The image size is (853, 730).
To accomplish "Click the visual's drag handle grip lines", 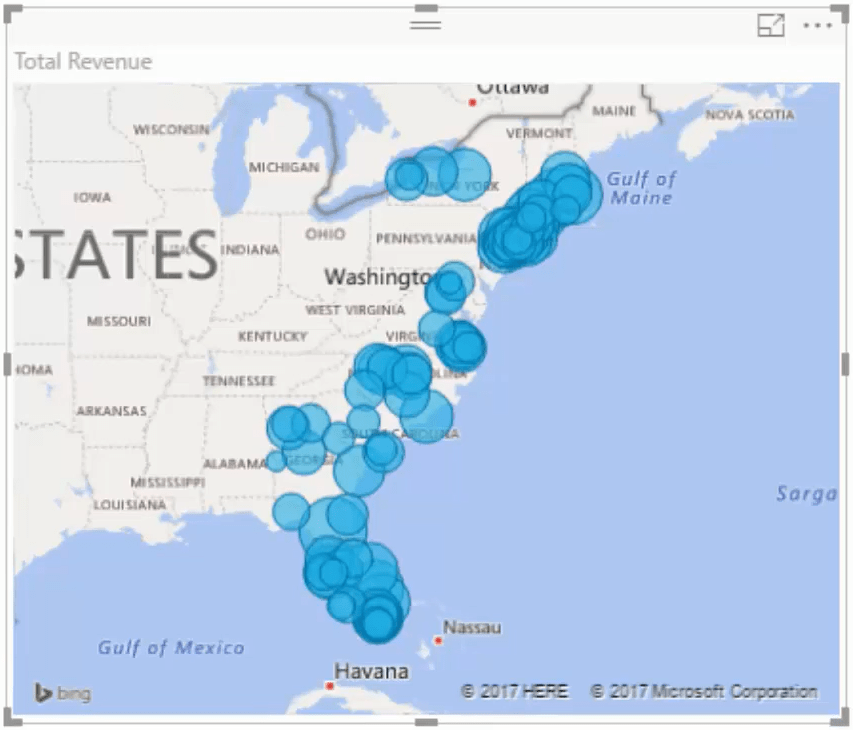I will (425, 24).
